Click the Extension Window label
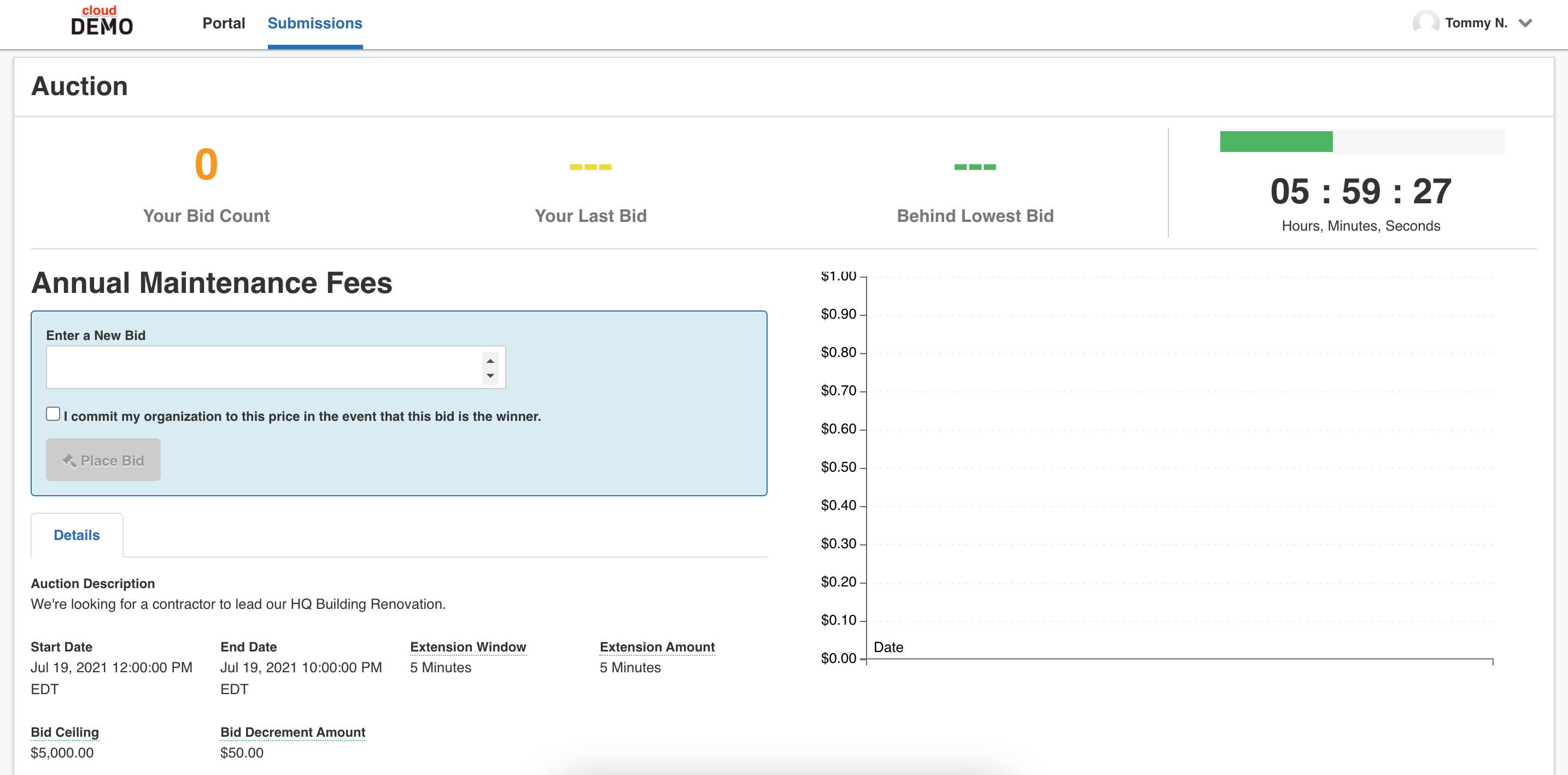This screenshot has width=1568, height=775. (467, 647)
